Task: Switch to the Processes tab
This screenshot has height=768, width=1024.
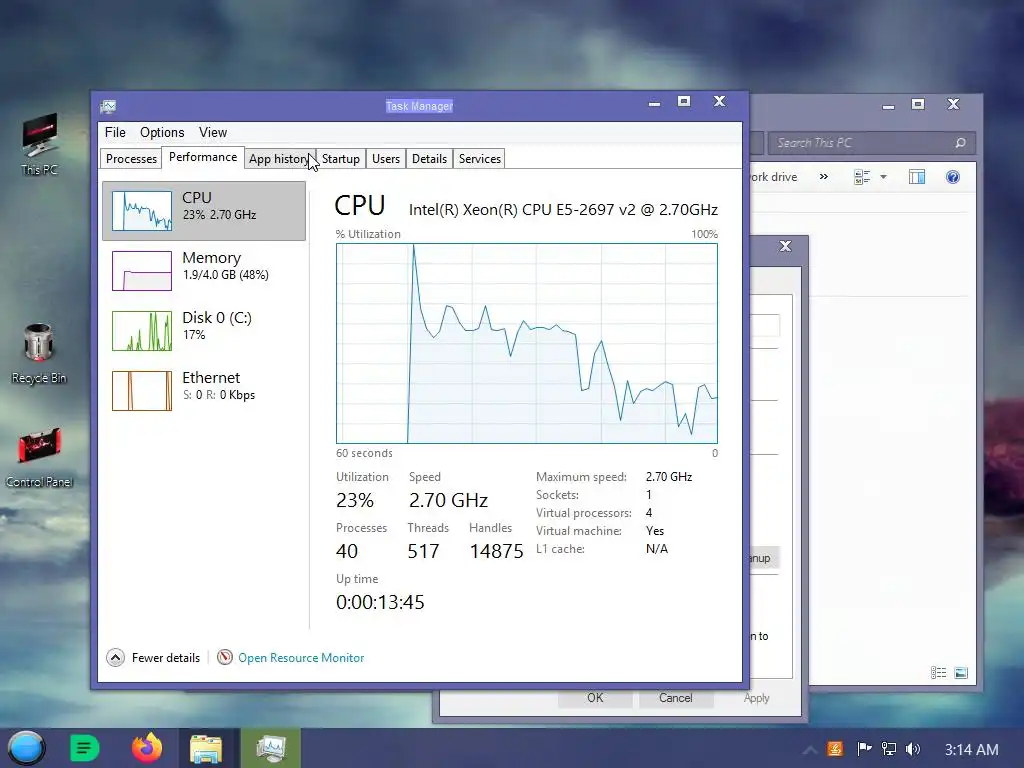Action: point(131,159)
